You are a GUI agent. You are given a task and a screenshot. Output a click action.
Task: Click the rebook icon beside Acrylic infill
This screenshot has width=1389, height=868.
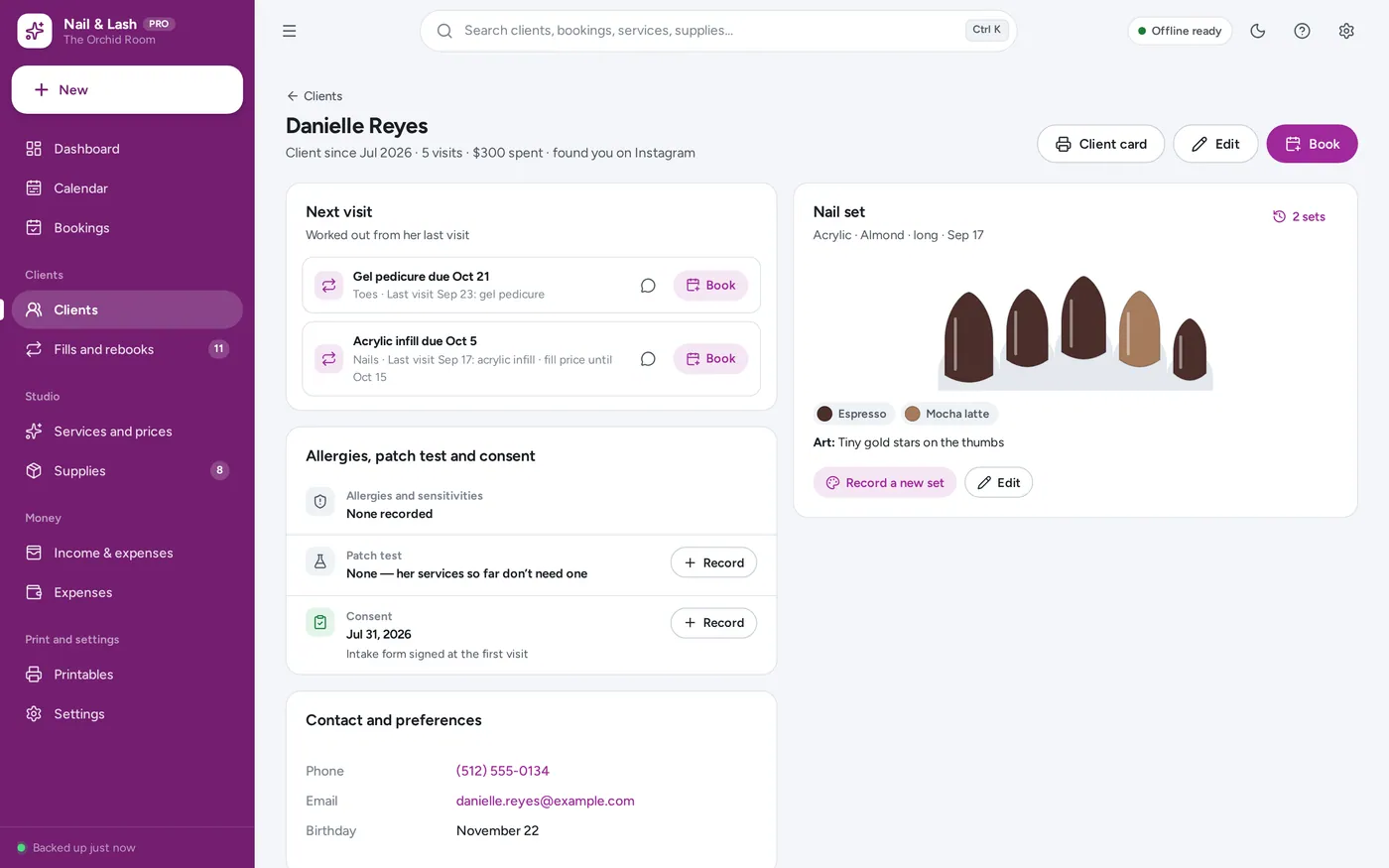(x=328, y=359)
